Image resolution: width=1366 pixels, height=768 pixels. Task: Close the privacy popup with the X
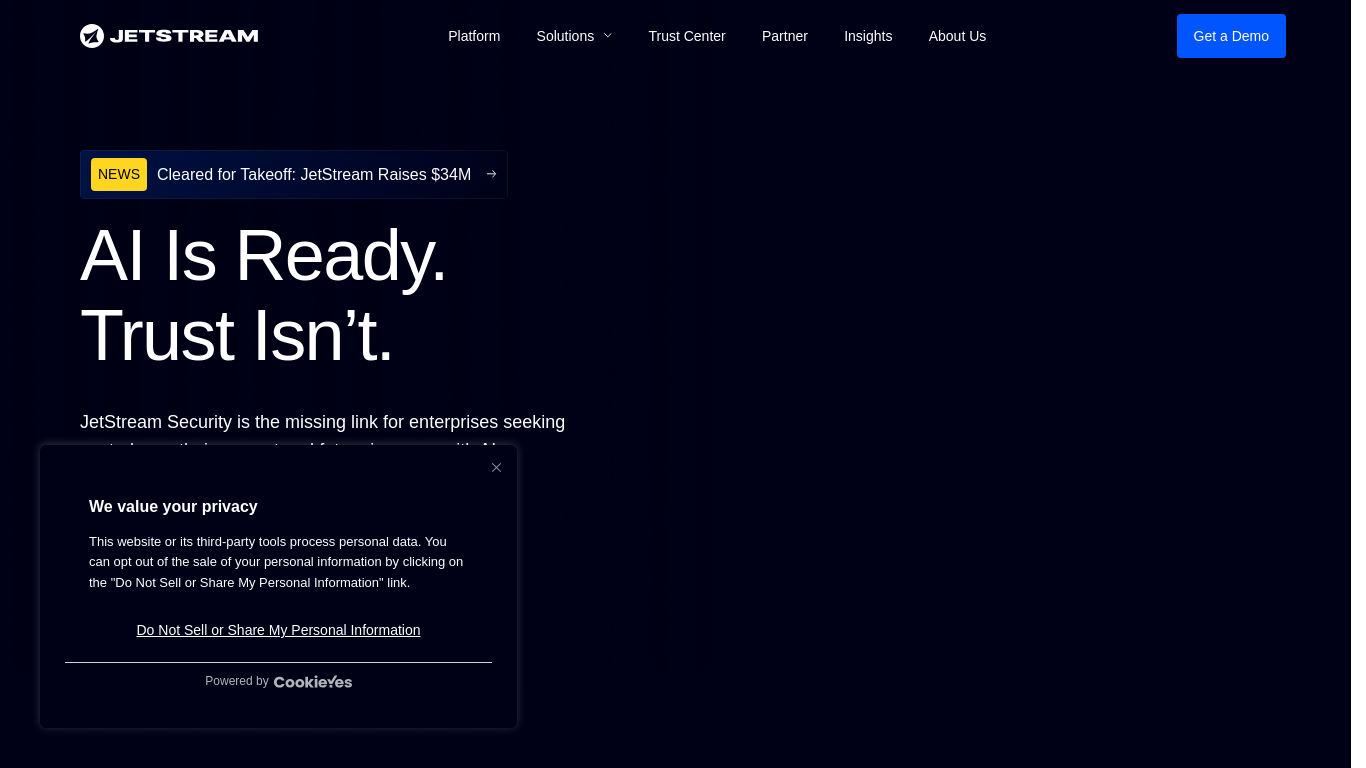coord(496,467)
